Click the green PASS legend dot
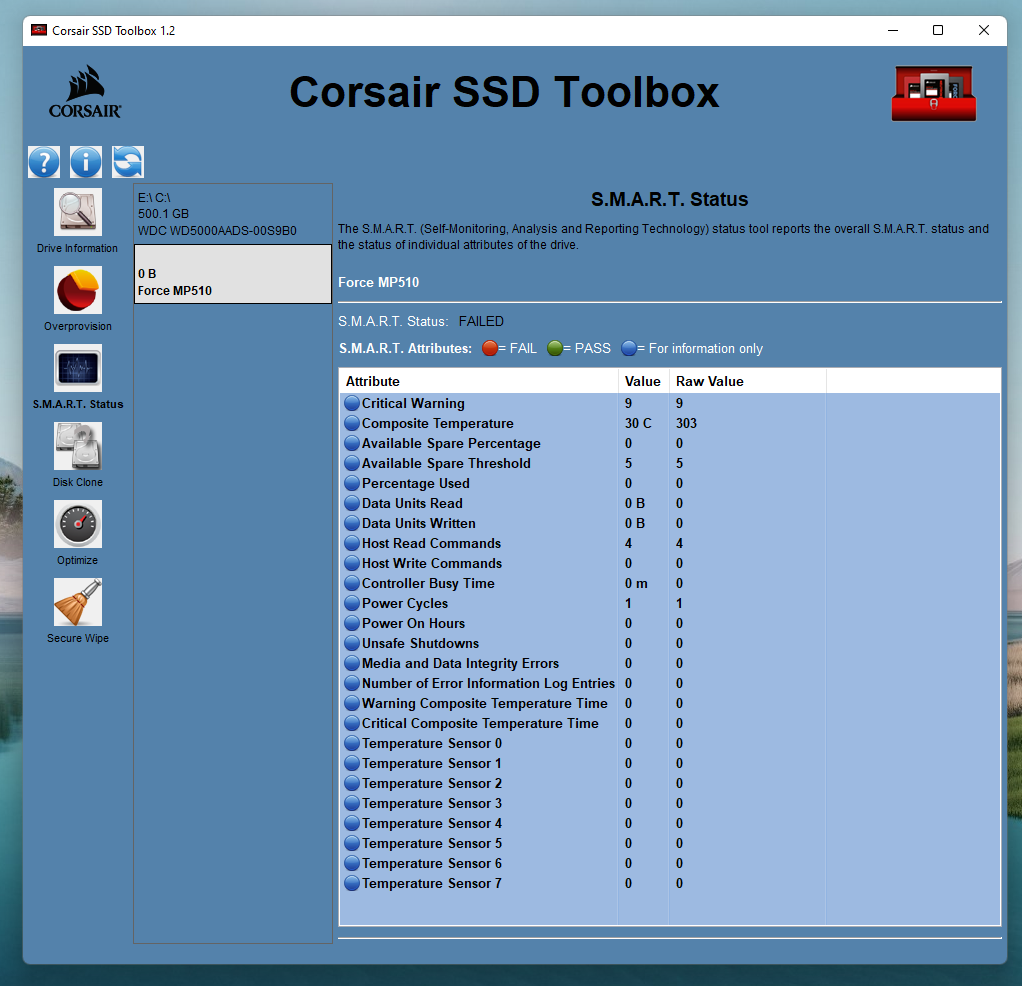The image size is (1022, 986). 555,348
